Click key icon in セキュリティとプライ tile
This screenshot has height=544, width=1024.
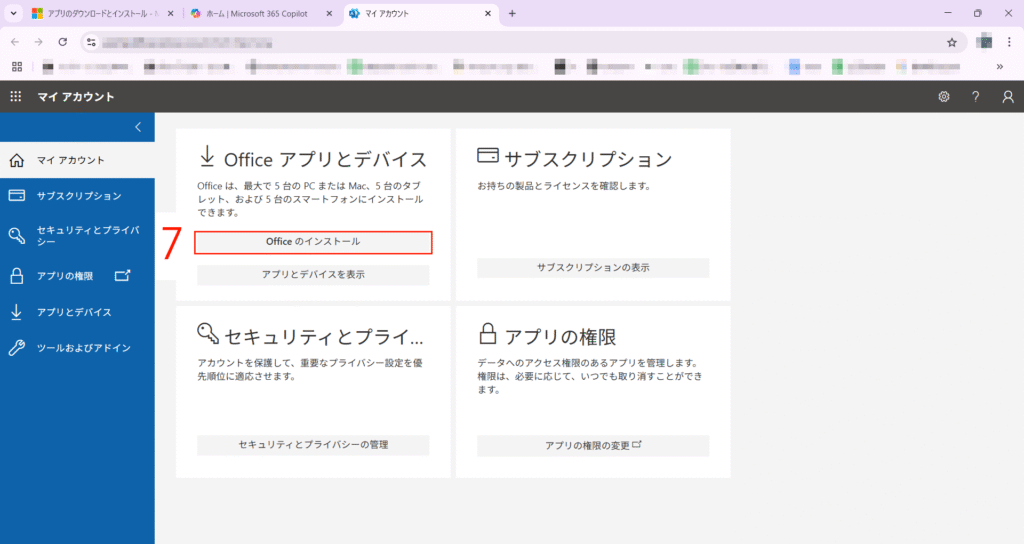click(208, 333)
